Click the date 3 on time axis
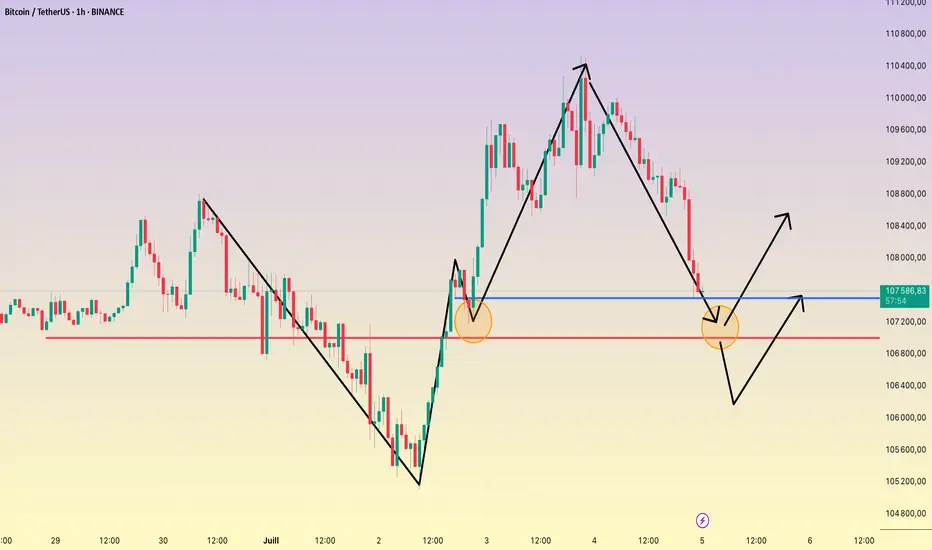The width and height of the screenshot is (932, 550). (x=486, y=540)
